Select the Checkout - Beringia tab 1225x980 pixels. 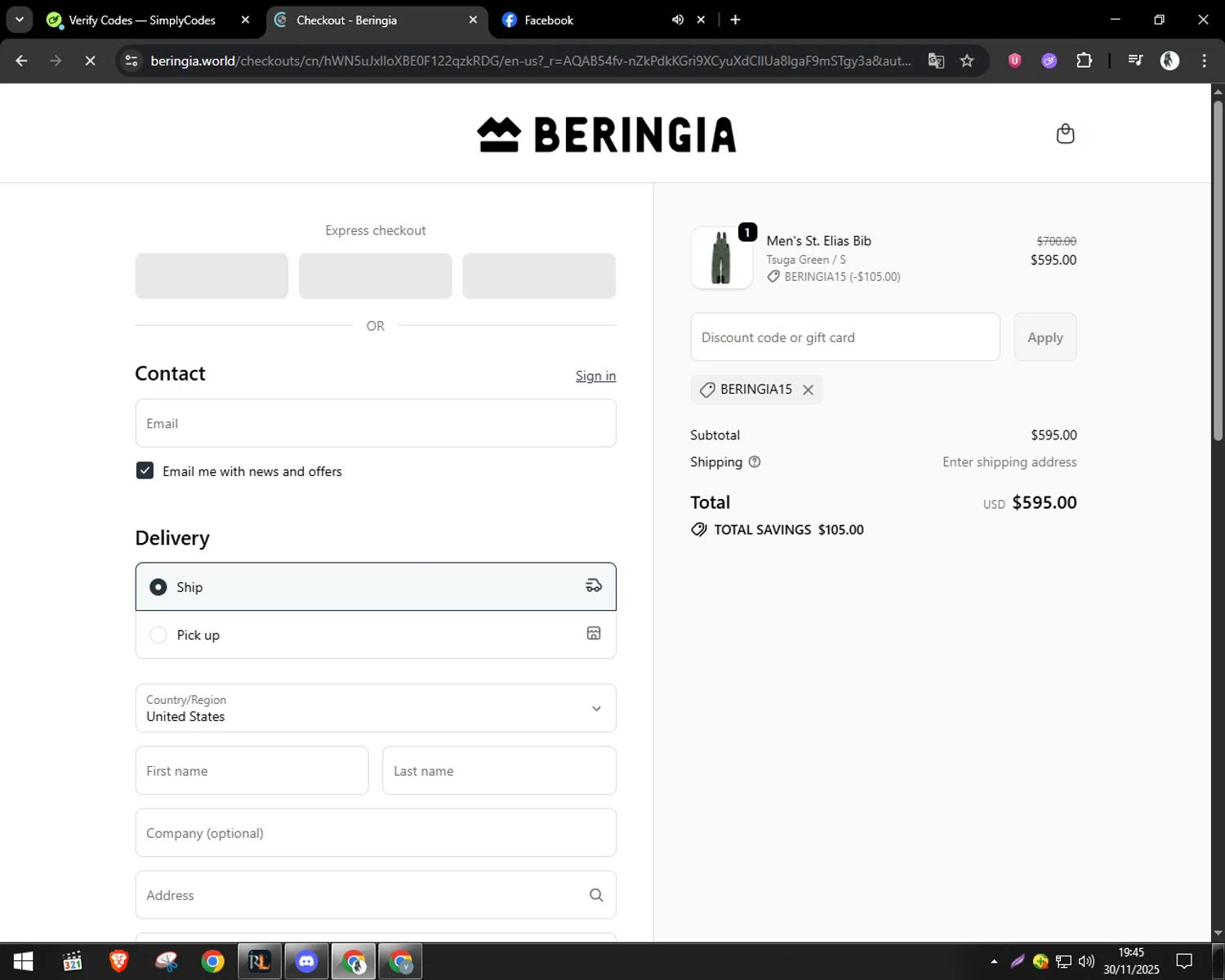[346, 20]
